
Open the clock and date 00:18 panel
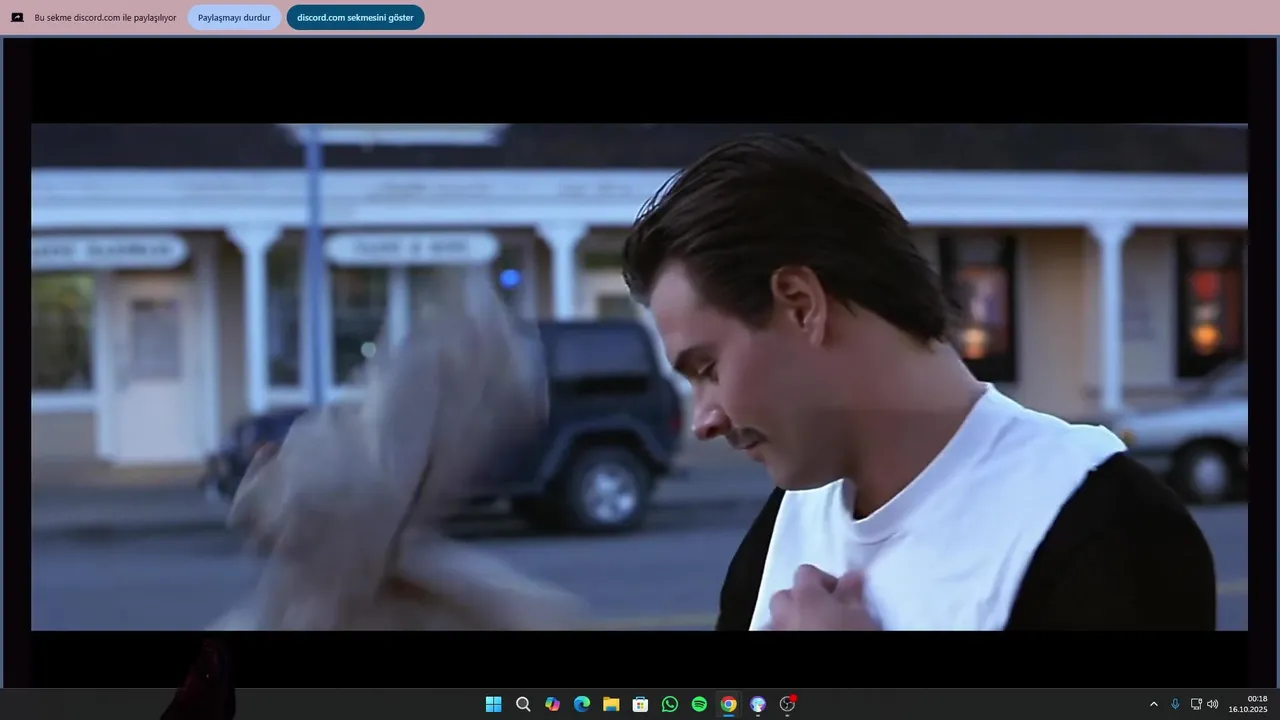tap(1248, 704)
